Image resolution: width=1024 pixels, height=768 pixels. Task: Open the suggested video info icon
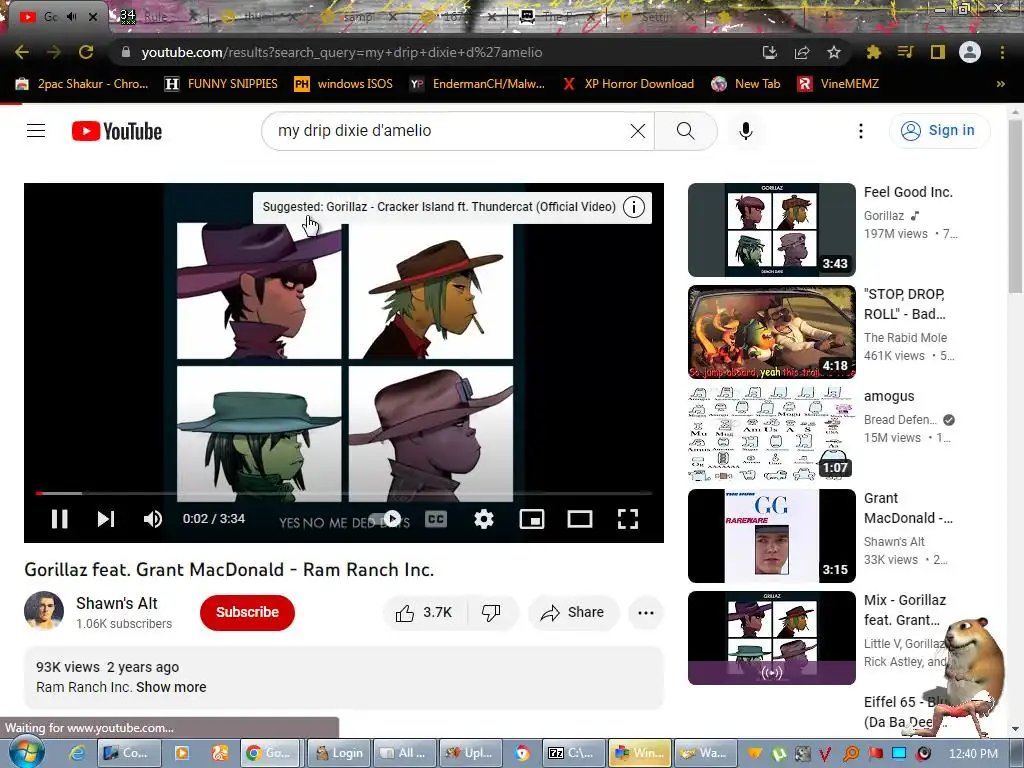click(633, 207)
